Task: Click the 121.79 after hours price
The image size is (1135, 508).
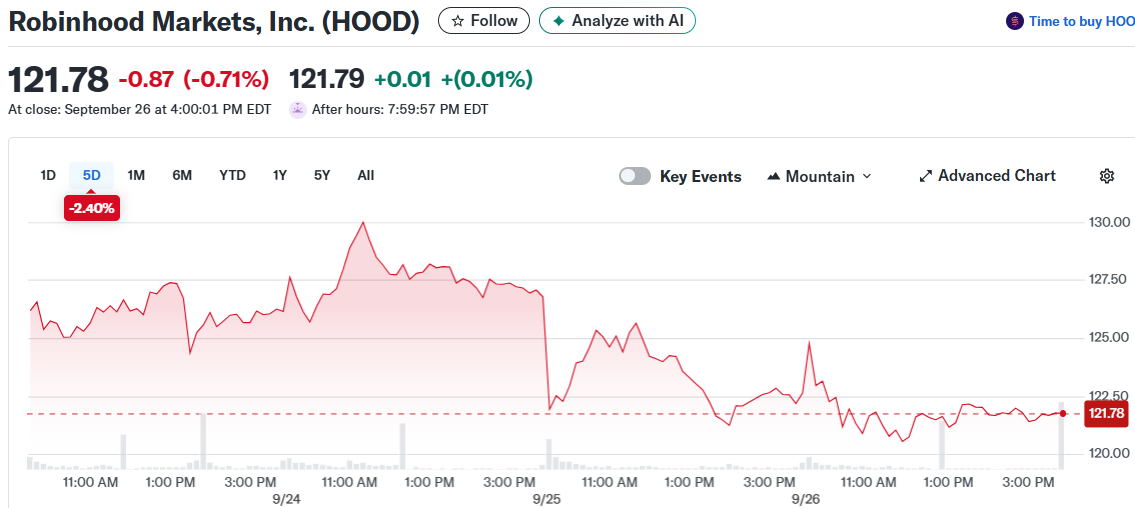Action: (x=326, y=80)
